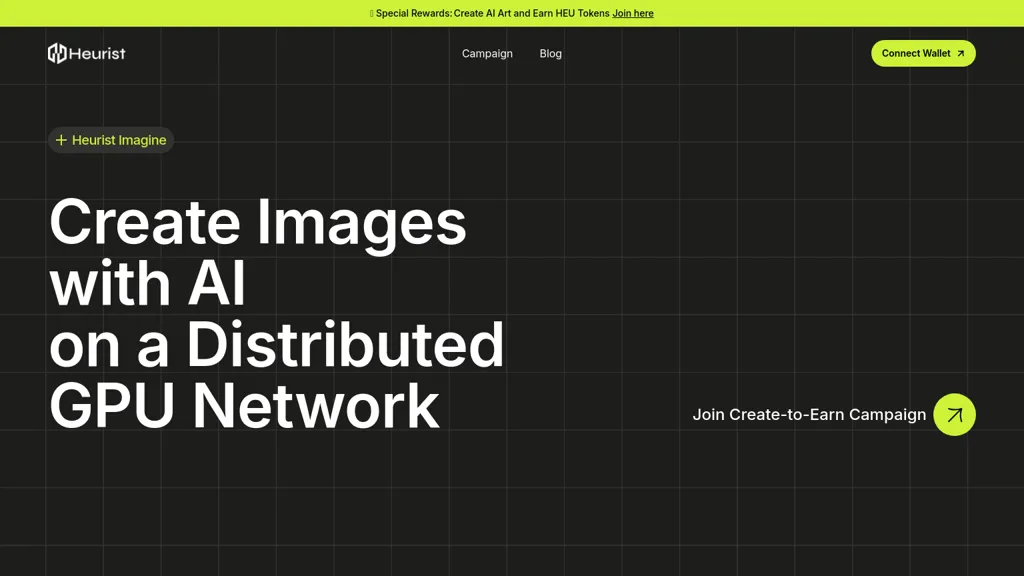Click the Connect Wallet button

(x=923, y=54)
